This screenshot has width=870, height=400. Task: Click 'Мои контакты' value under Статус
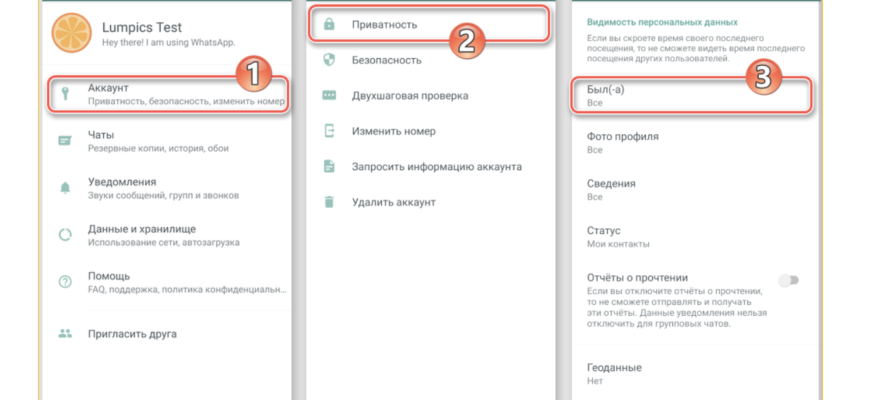click(x=618, y=244)
